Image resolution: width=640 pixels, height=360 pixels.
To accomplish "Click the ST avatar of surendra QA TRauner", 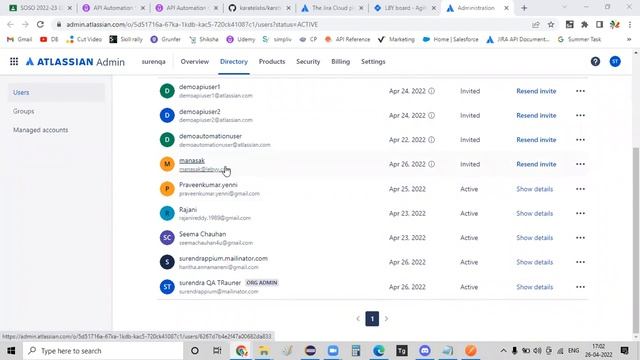I will click(x=167, y=287).
